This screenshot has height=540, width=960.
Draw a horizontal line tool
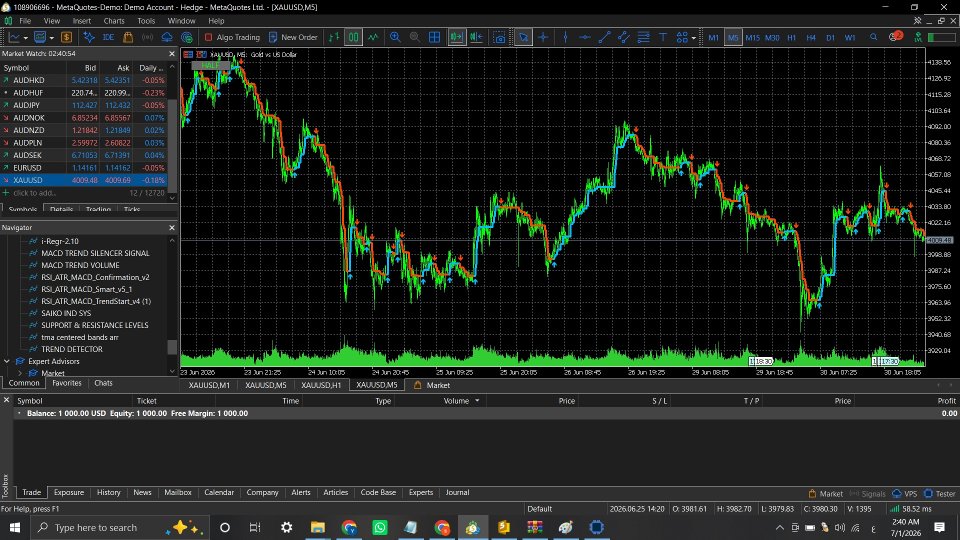coord(585,37)
